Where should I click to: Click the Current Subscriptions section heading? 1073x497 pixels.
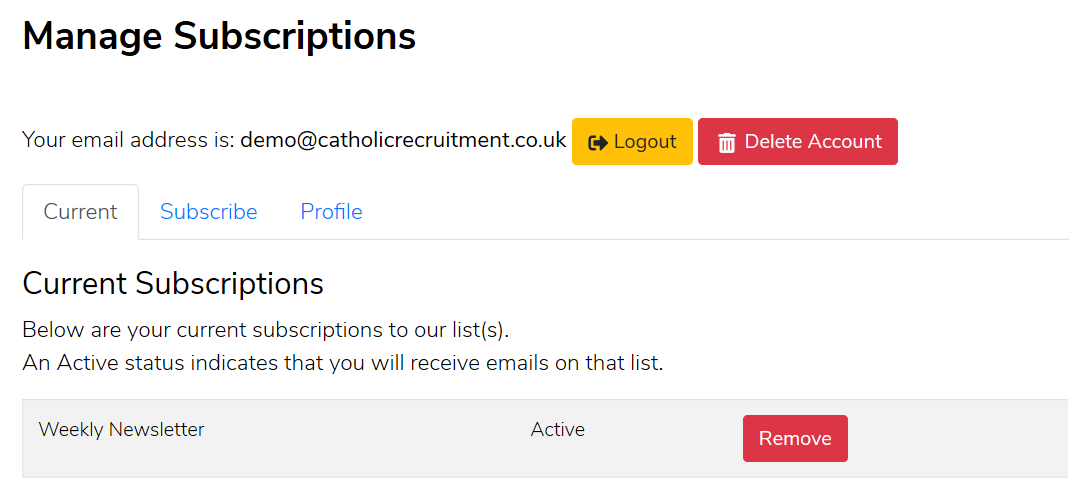coord(173,283)
